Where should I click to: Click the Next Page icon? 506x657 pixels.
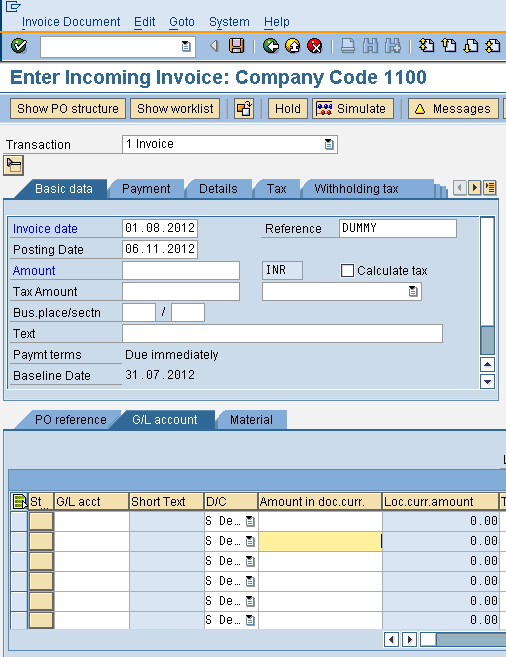pos(471,45)
